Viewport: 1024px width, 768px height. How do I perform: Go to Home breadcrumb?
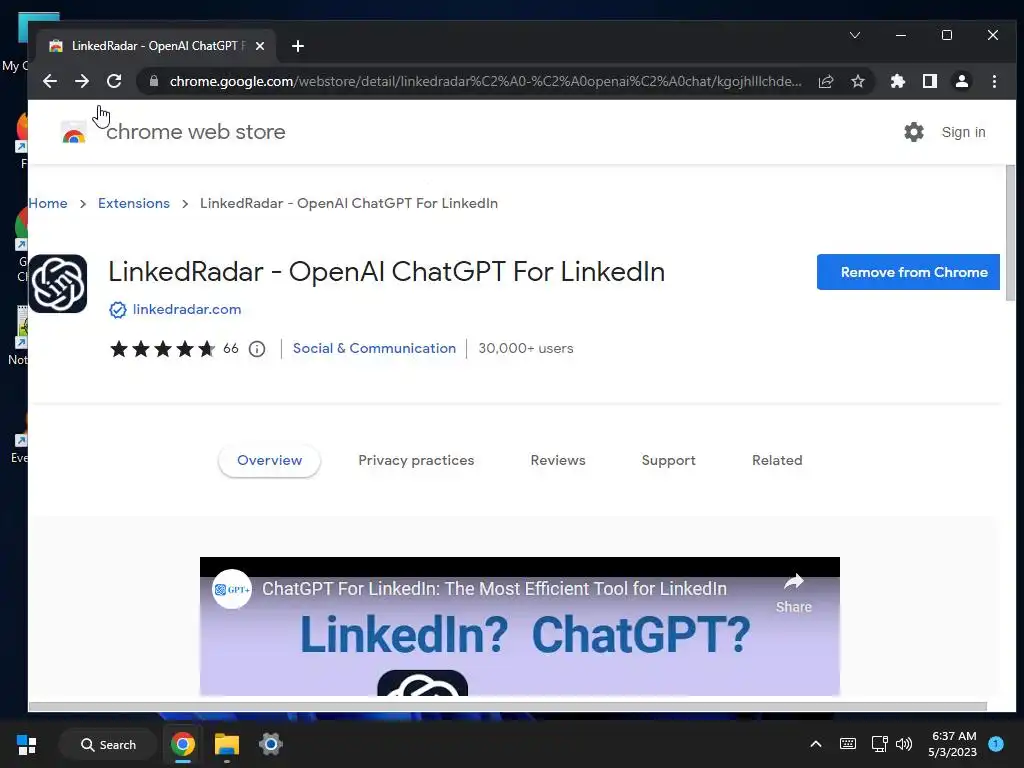pos(48,203)
